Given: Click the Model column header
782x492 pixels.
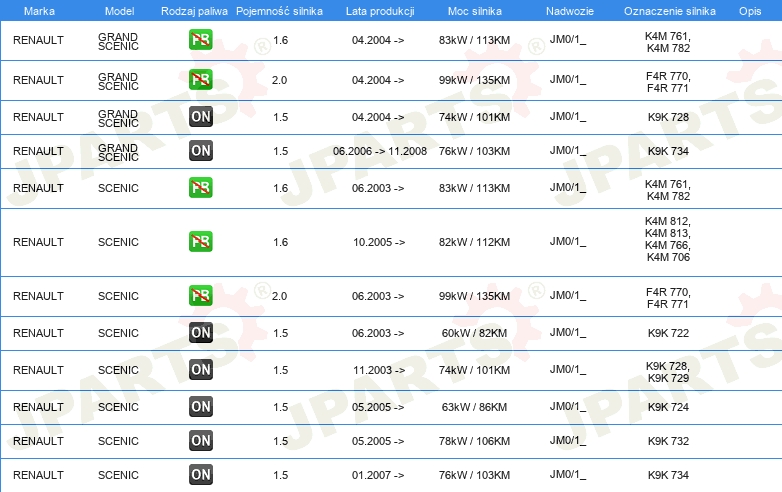Looking at the screenshot, I should [x=119, y=11].
